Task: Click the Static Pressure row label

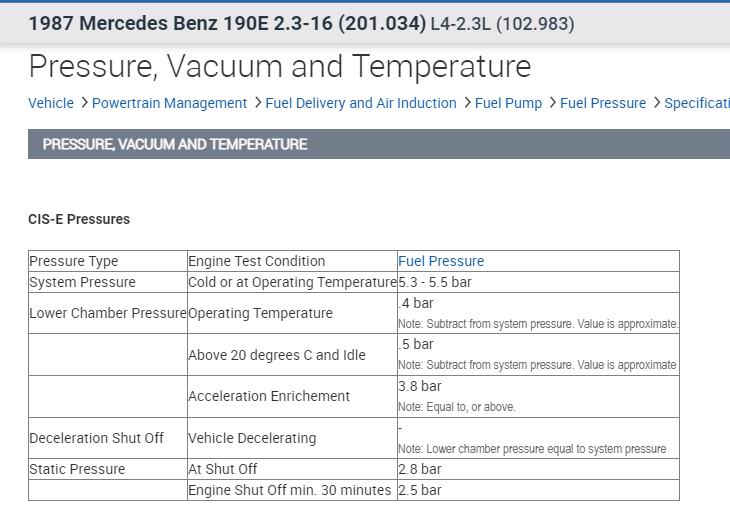Action: click(78, 469)
